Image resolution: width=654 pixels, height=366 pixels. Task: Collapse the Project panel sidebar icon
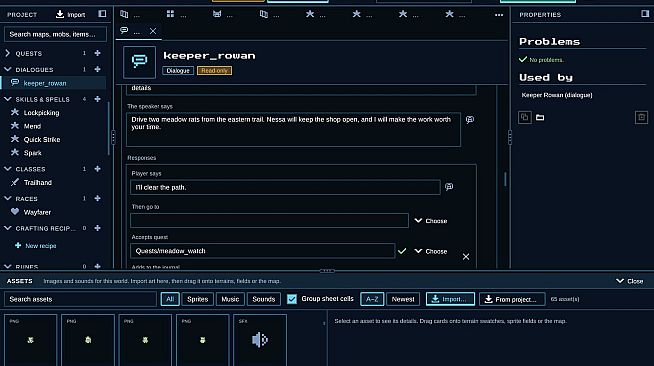[x=102, y=14]
